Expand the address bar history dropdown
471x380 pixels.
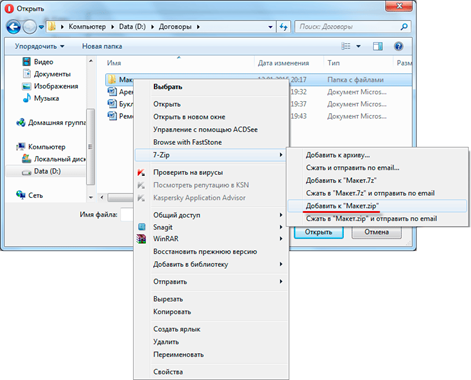click(x=270, y=27)
